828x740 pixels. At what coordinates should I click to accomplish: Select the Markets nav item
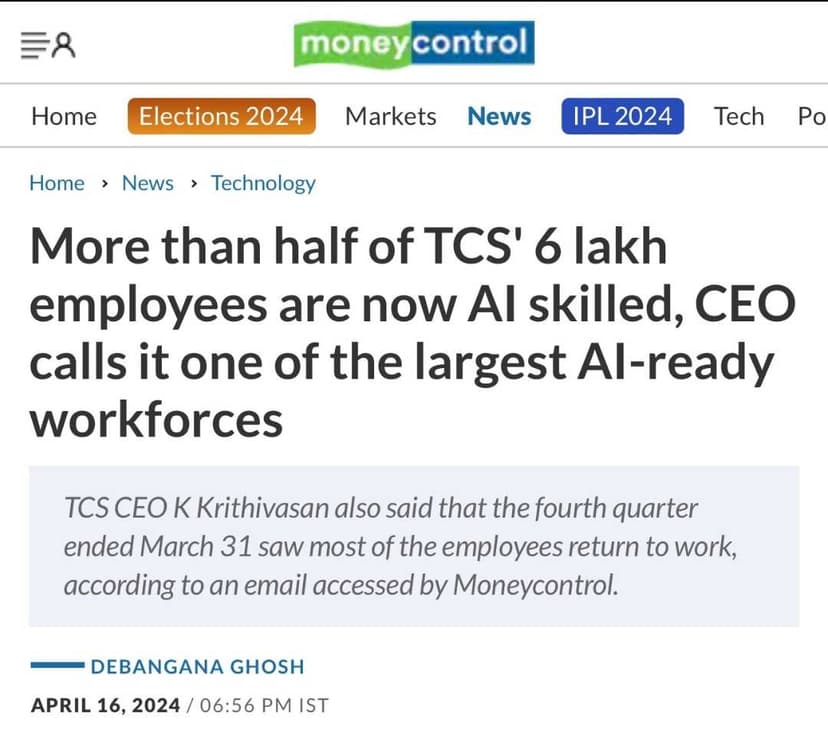pos(390,117)
